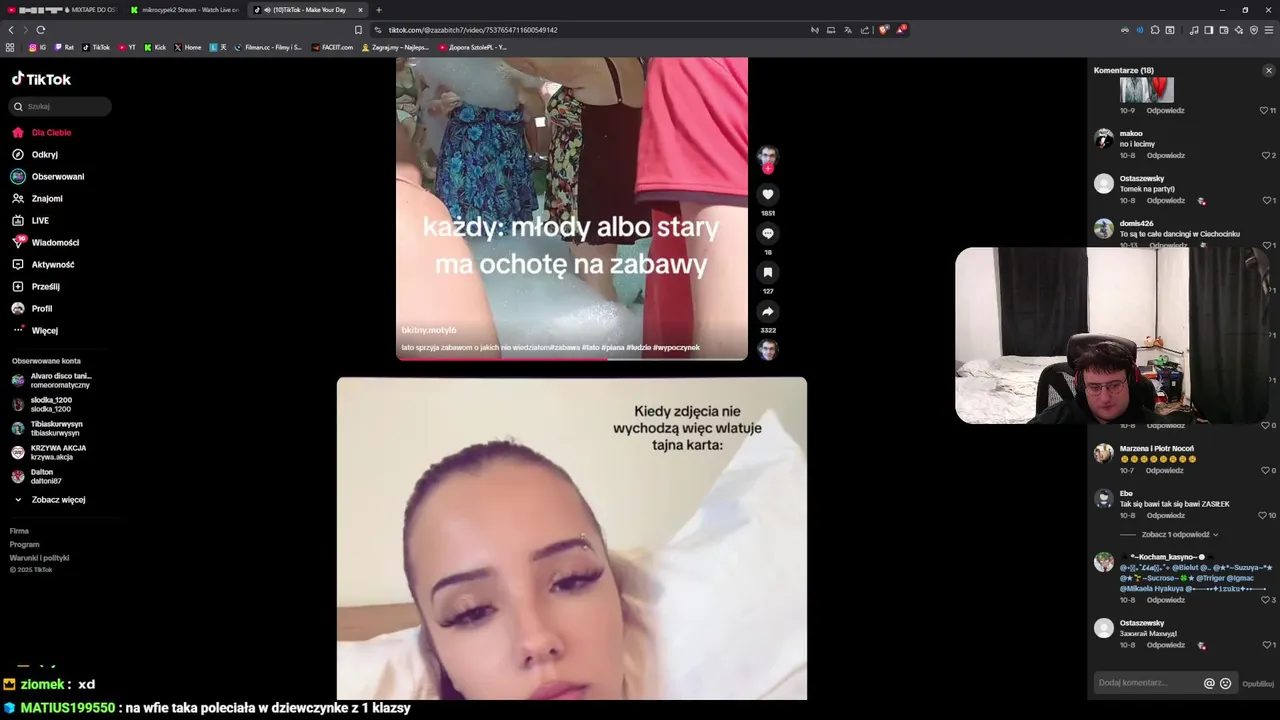Screen dimensions: 1280x720
Task: Click the Szukaj search field
Action: click(60, 106)
